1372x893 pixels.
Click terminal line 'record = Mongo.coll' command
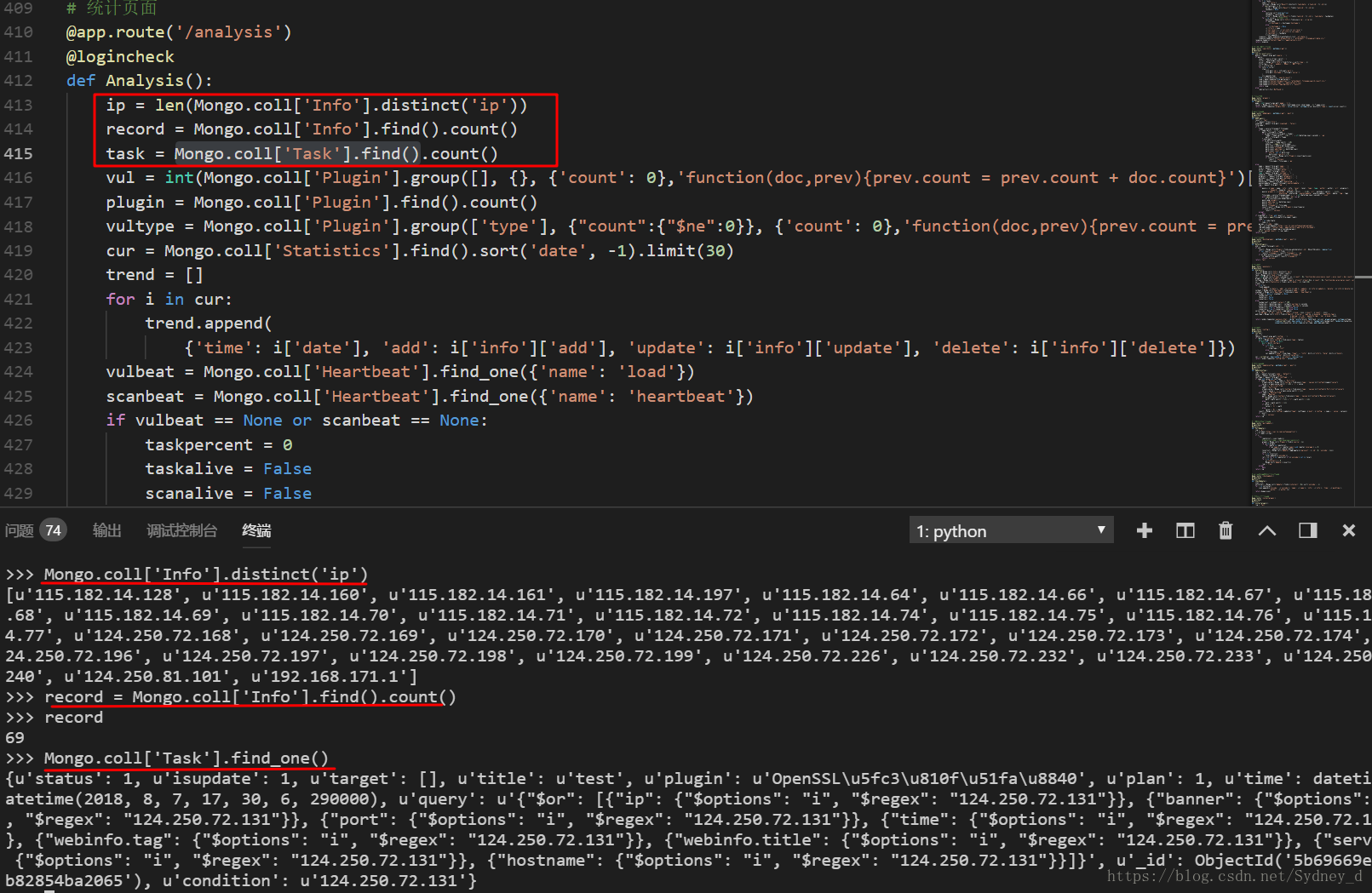pos(250,696)
